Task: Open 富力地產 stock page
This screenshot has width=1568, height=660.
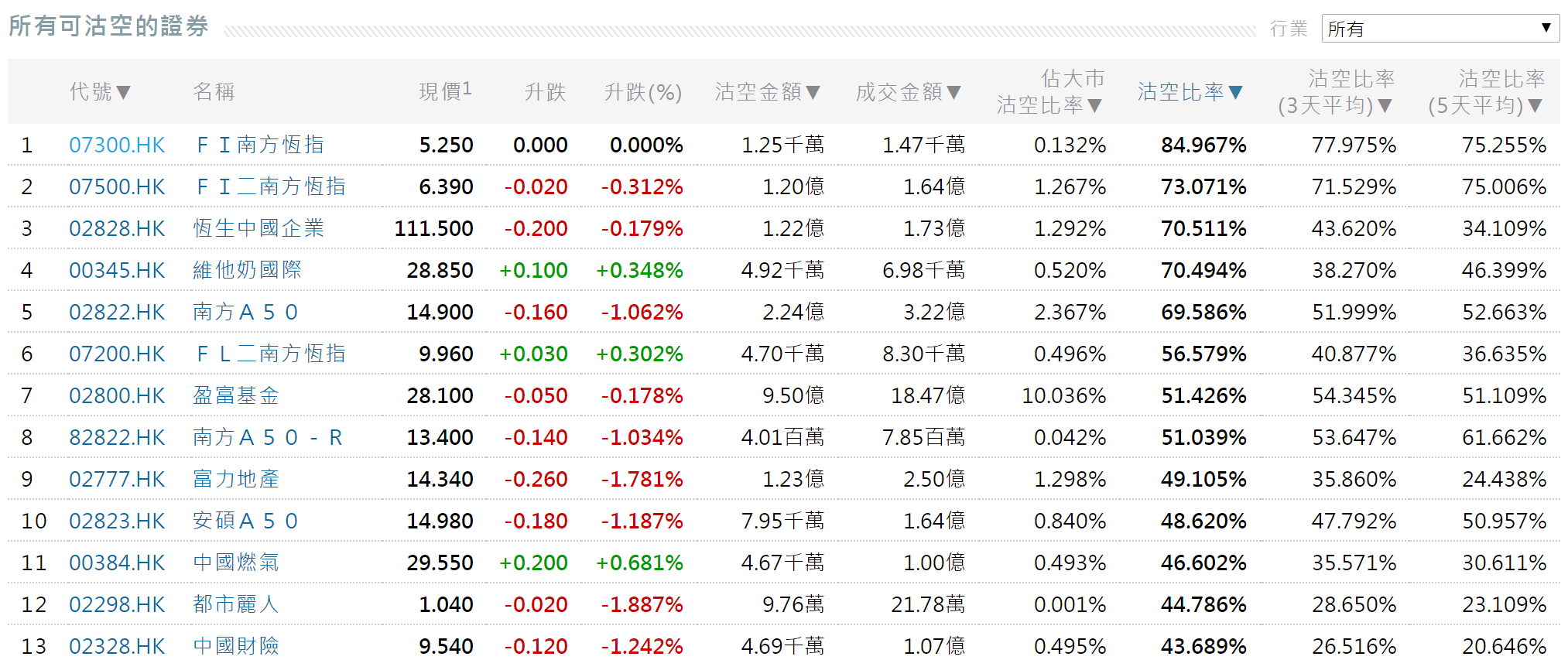Action: 235,479
